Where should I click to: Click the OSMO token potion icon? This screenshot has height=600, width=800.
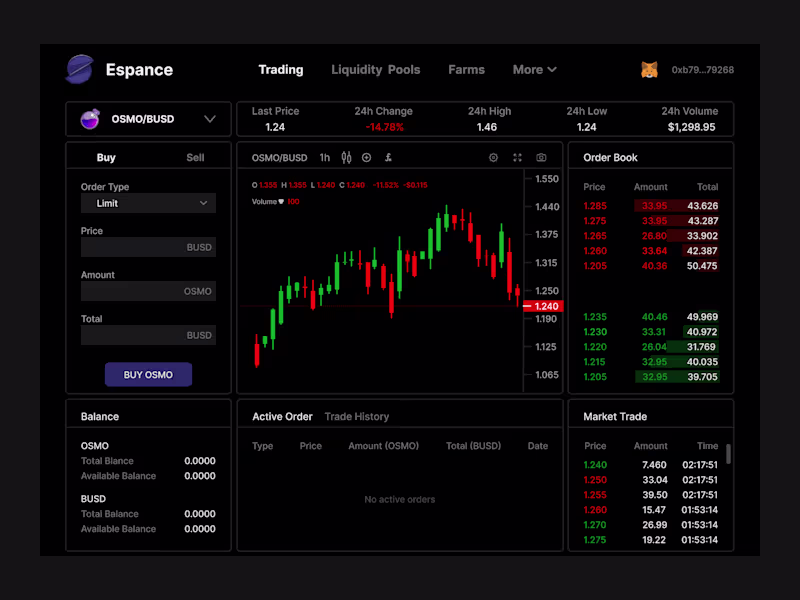click(x=90, y=119)
